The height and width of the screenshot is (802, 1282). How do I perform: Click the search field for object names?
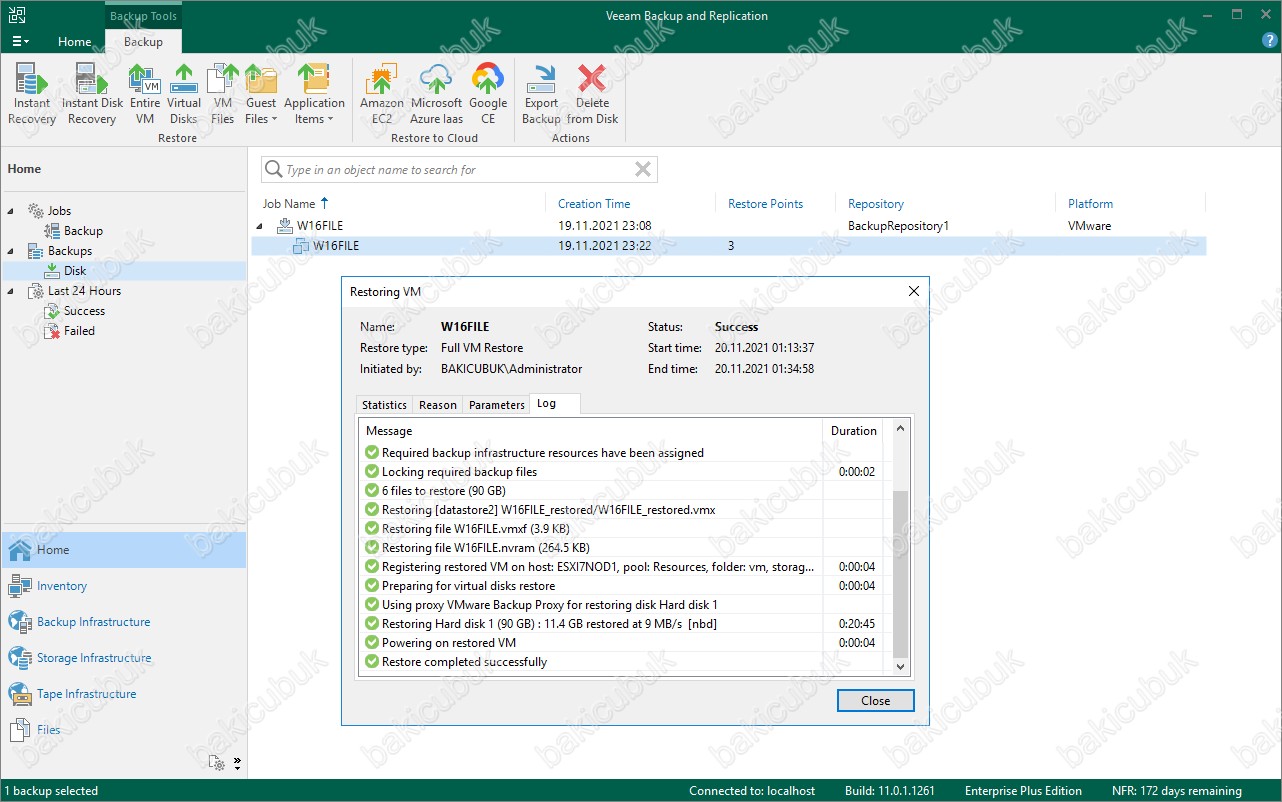point(459,170)
